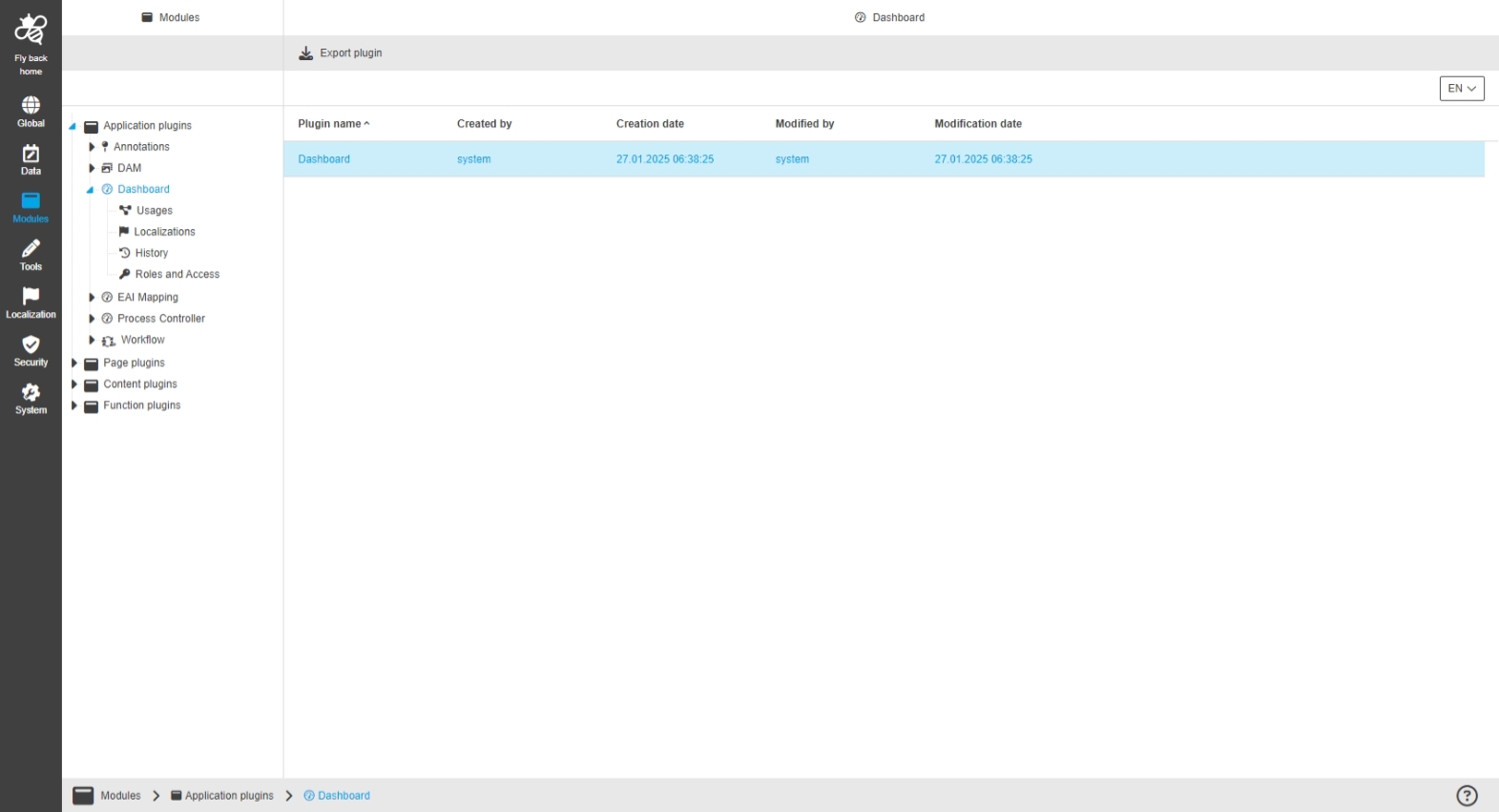The image size is (1499, 812).
Task: Click the Annotations pin icon
Action: (105, 147)
